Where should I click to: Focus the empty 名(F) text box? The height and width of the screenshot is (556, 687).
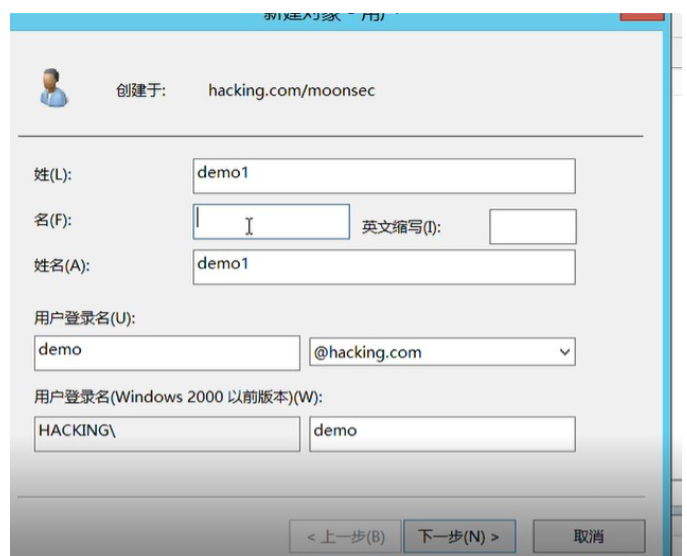coord(271,222)
